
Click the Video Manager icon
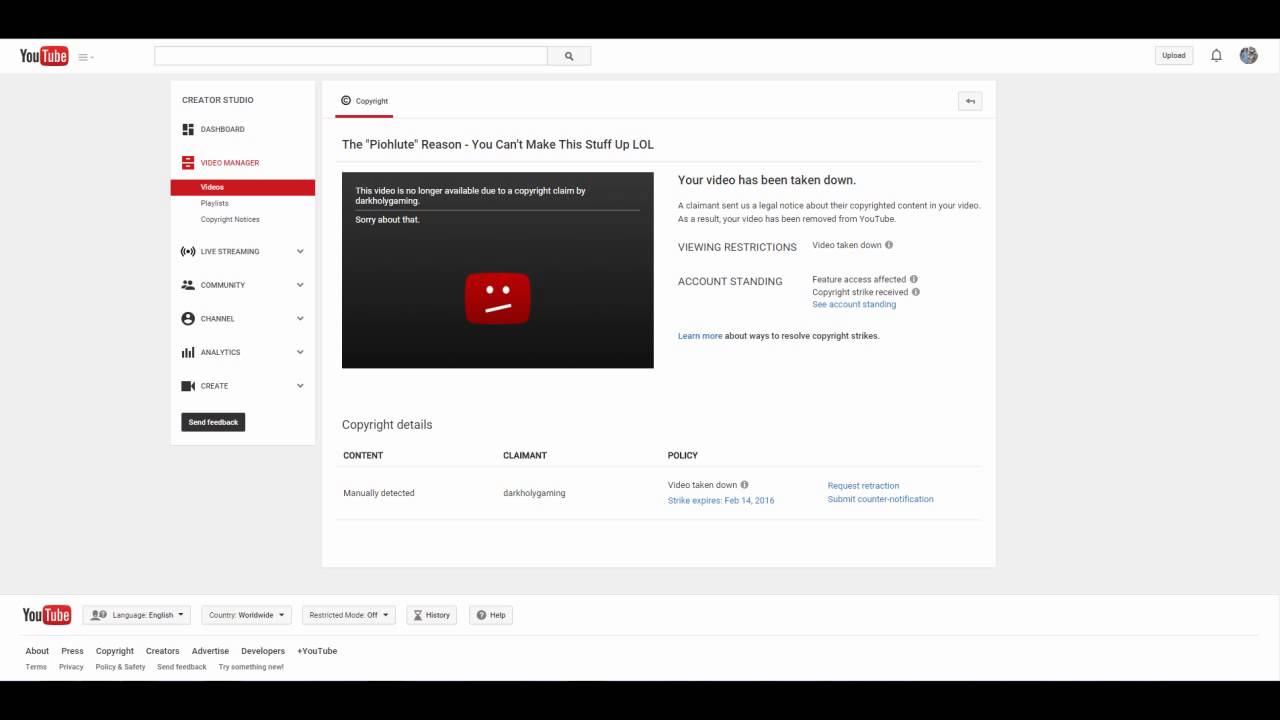tap(188, 162)
